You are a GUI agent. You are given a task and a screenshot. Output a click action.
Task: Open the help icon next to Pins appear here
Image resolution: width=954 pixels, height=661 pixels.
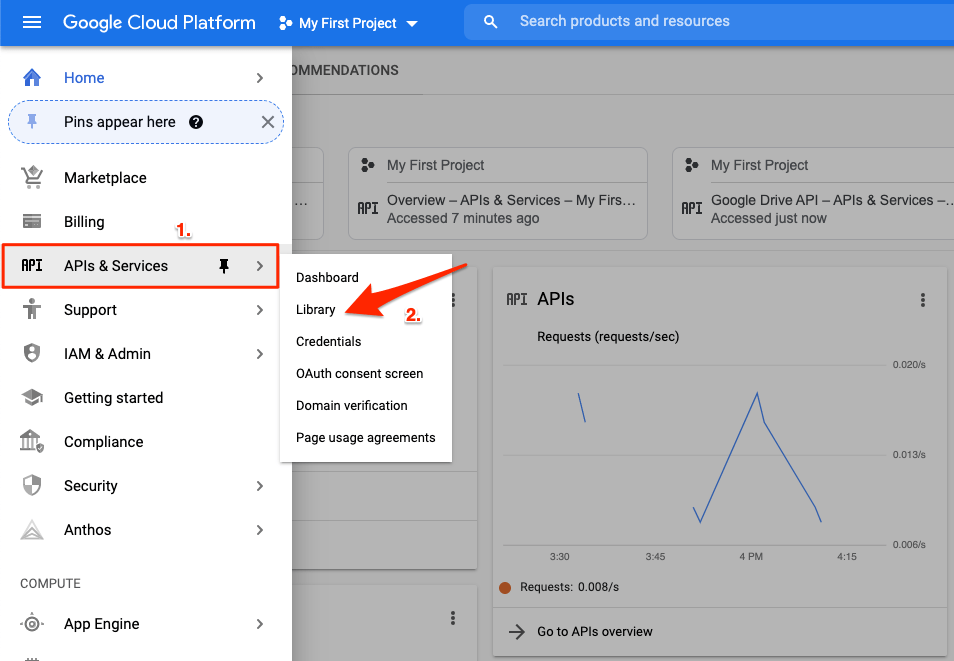coord(196,122)
